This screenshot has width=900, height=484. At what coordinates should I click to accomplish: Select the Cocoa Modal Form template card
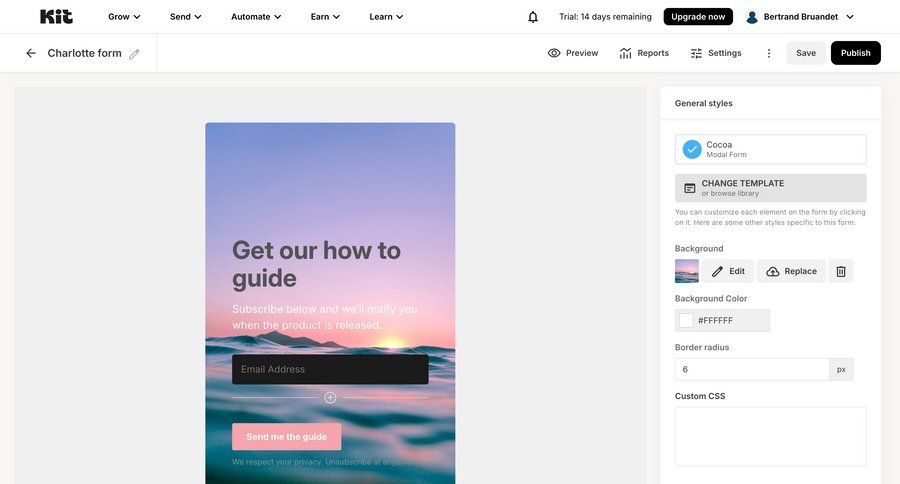770,149
